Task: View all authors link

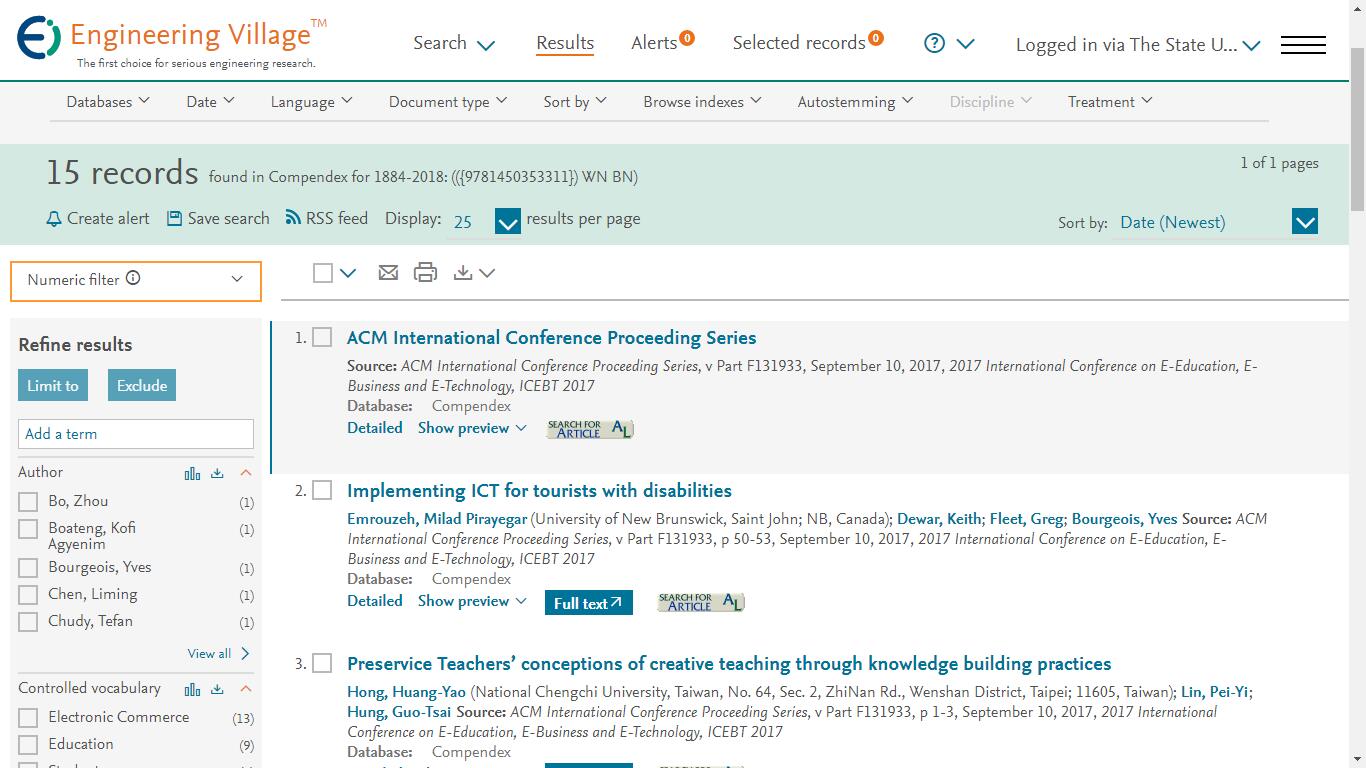Action: point(218,653)
